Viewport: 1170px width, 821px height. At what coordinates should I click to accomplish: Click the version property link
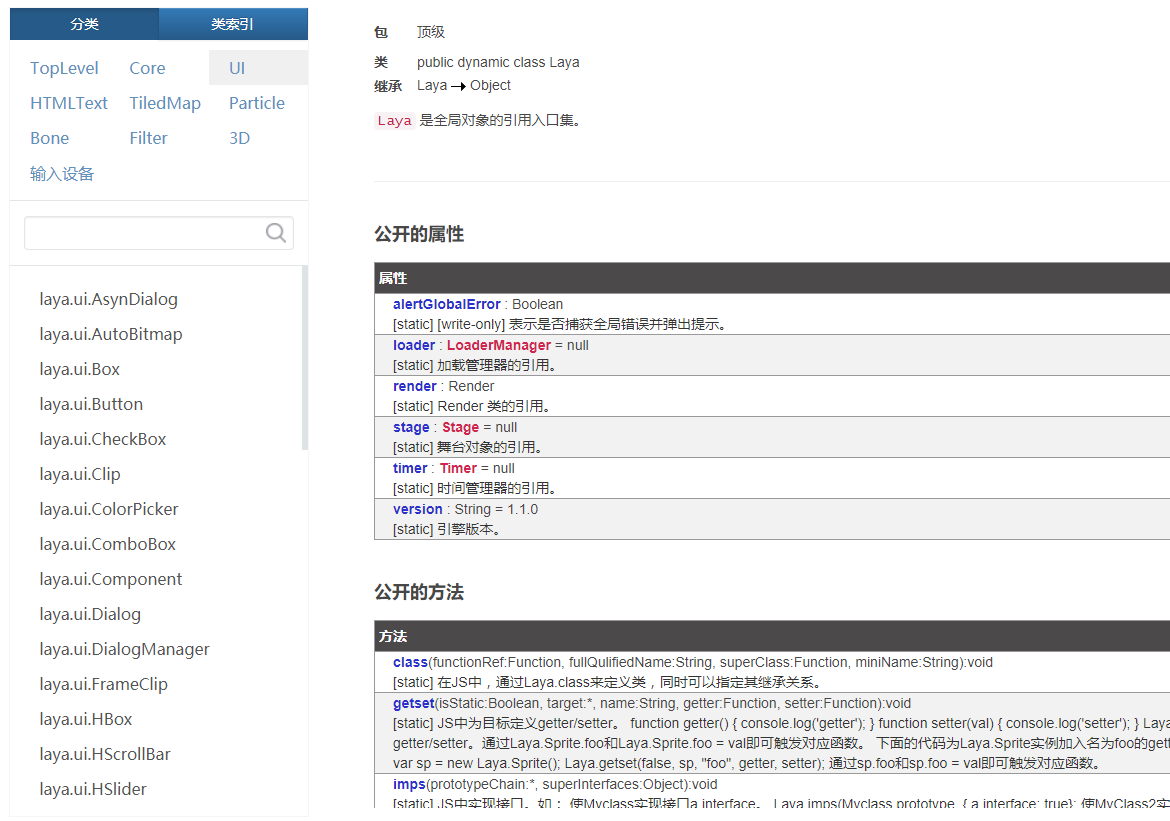pos(417,510)
